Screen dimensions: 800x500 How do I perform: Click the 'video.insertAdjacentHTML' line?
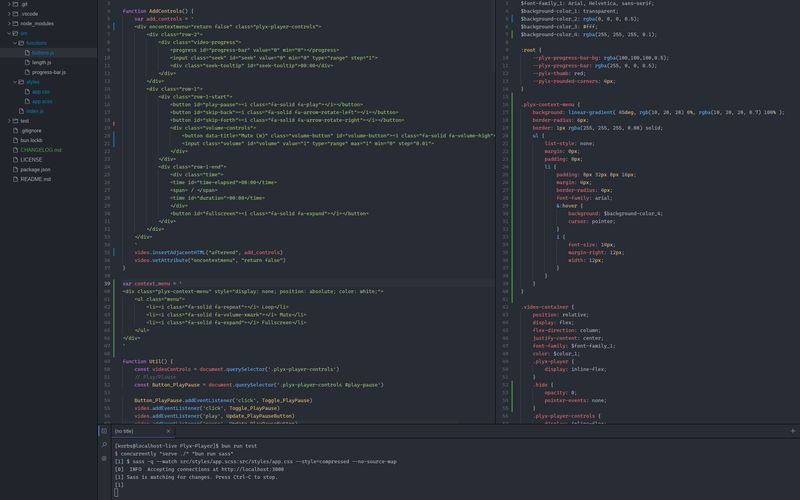209,252
